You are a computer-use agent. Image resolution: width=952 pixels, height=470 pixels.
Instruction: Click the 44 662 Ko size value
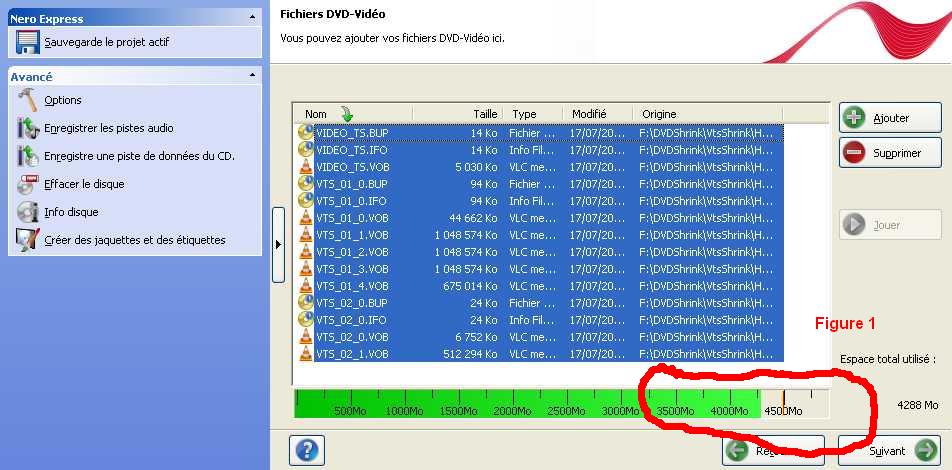coord(474,217)
